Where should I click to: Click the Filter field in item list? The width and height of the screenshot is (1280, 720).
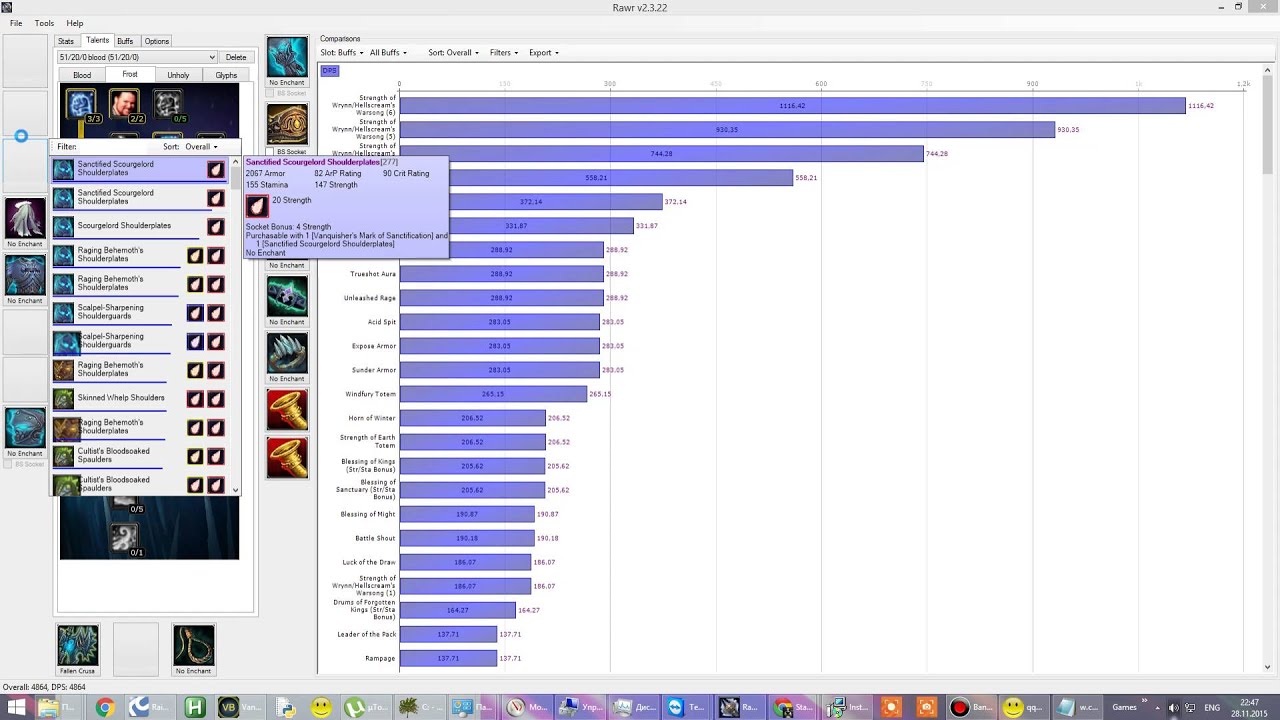[x=115, y=147]
